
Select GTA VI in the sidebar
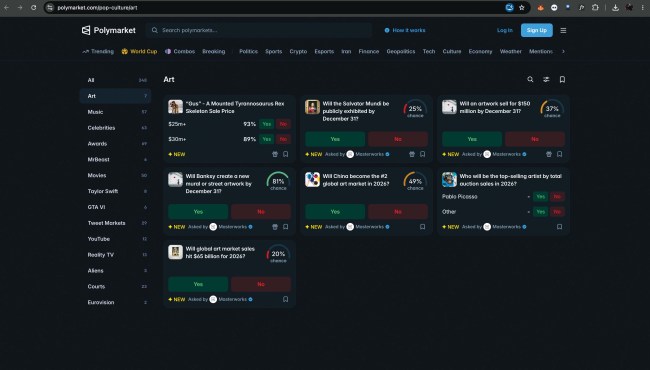coord(116,207)
